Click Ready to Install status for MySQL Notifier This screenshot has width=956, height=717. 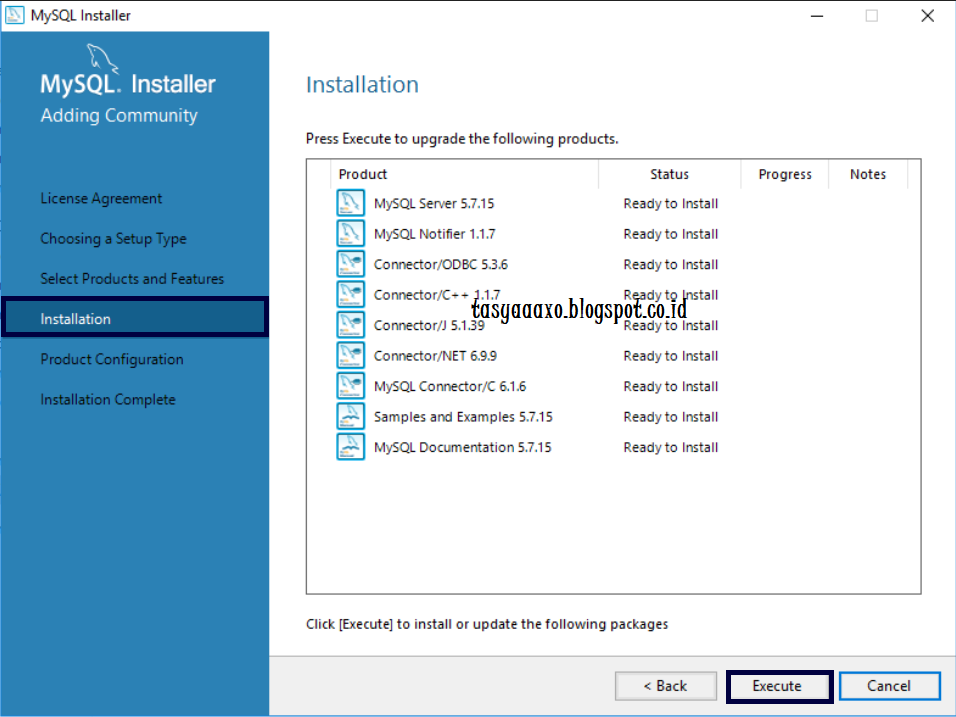click(x=671, y=234)
